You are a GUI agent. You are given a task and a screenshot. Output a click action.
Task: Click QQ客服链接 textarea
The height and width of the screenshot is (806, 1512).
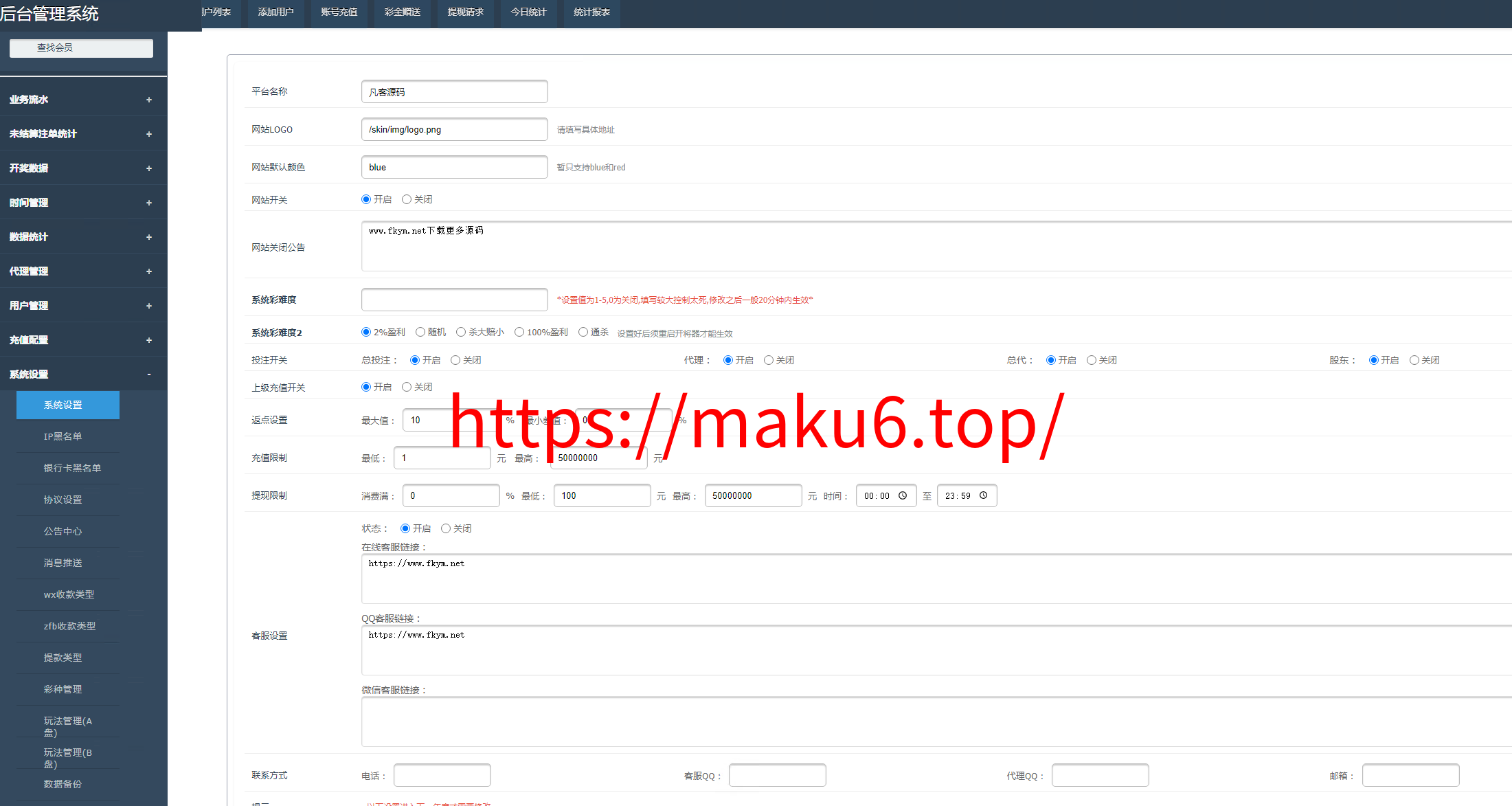[x=936, y=651]
